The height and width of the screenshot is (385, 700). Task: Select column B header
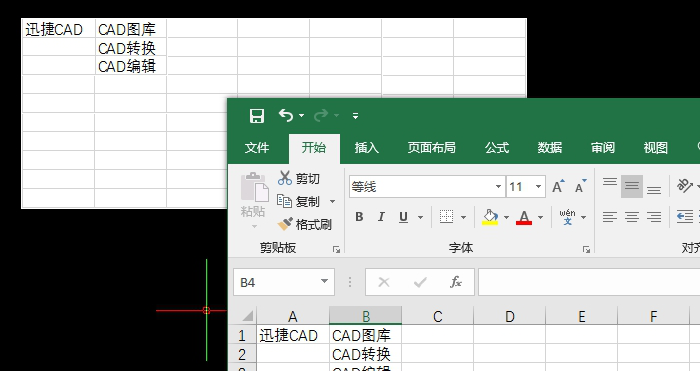click(x=366, y=316)
